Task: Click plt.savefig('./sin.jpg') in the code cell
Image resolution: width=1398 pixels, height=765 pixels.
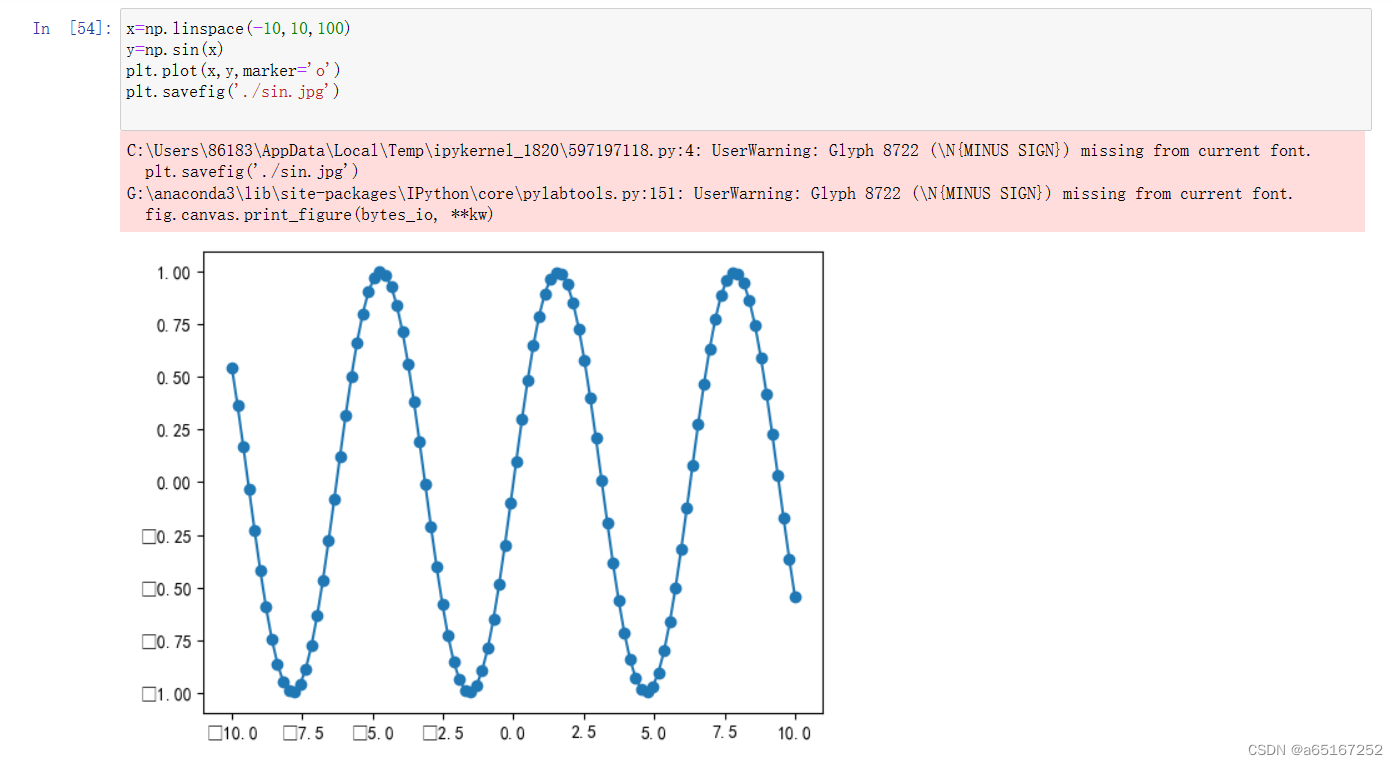Action: [234, 91]
